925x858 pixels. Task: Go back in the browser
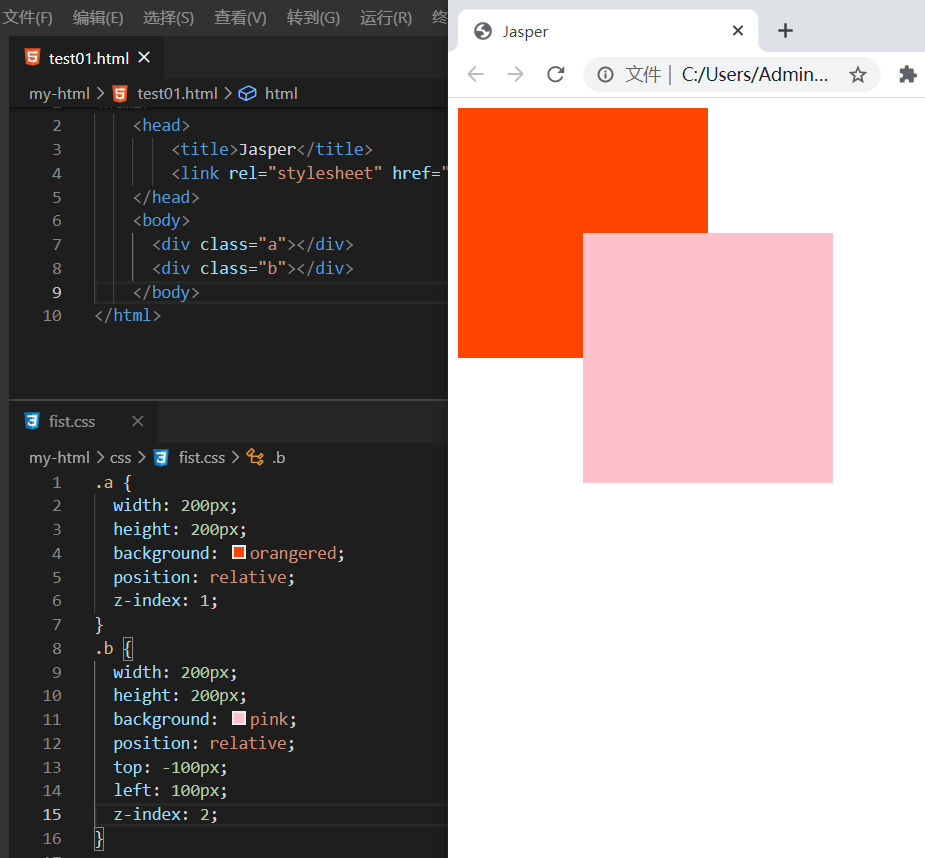(475, 74)
